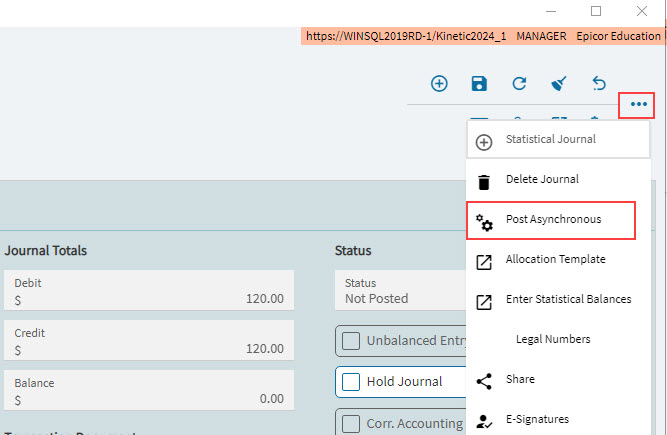Close the application window
This screenshot has width=667, height=435.
[642, 11]
